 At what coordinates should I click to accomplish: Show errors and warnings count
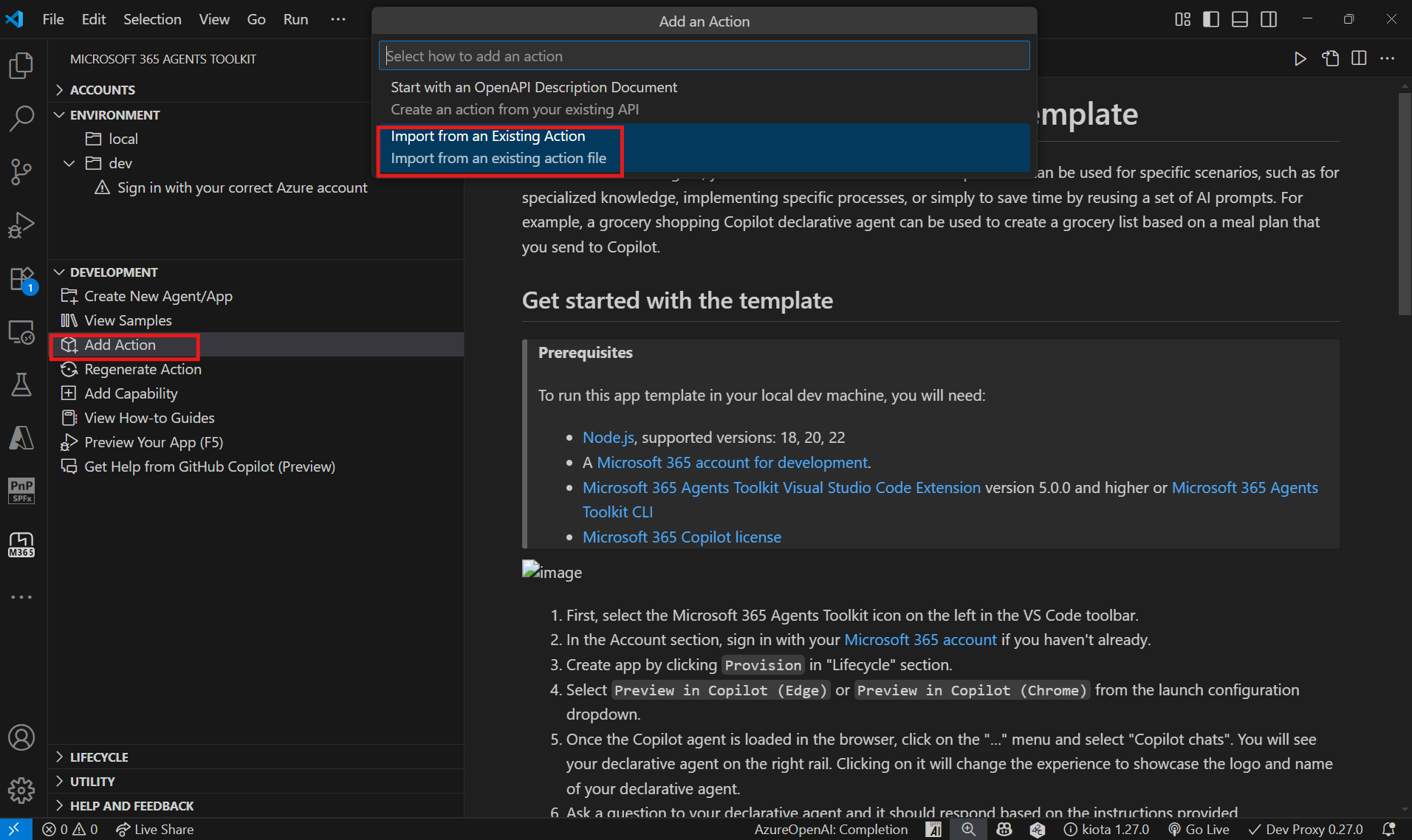[x=70, y=829]
